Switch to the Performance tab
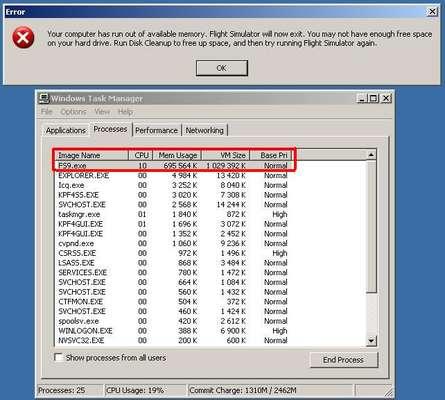 [x=156, y=130]
